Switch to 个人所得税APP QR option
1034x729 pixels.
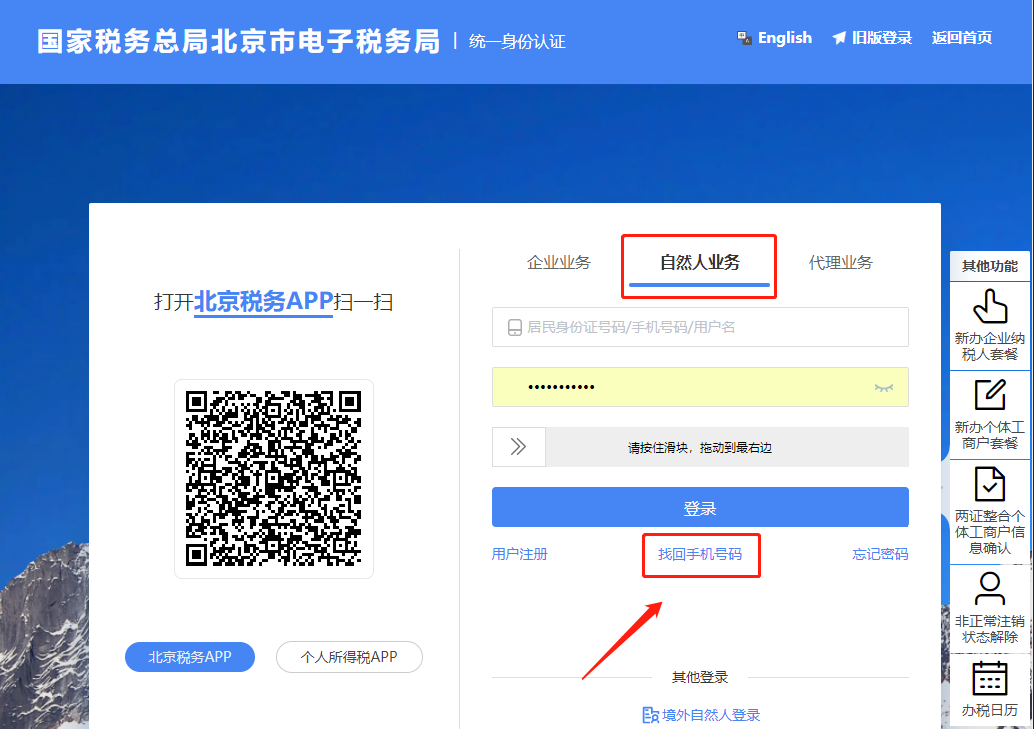click(x=349, y=657)
